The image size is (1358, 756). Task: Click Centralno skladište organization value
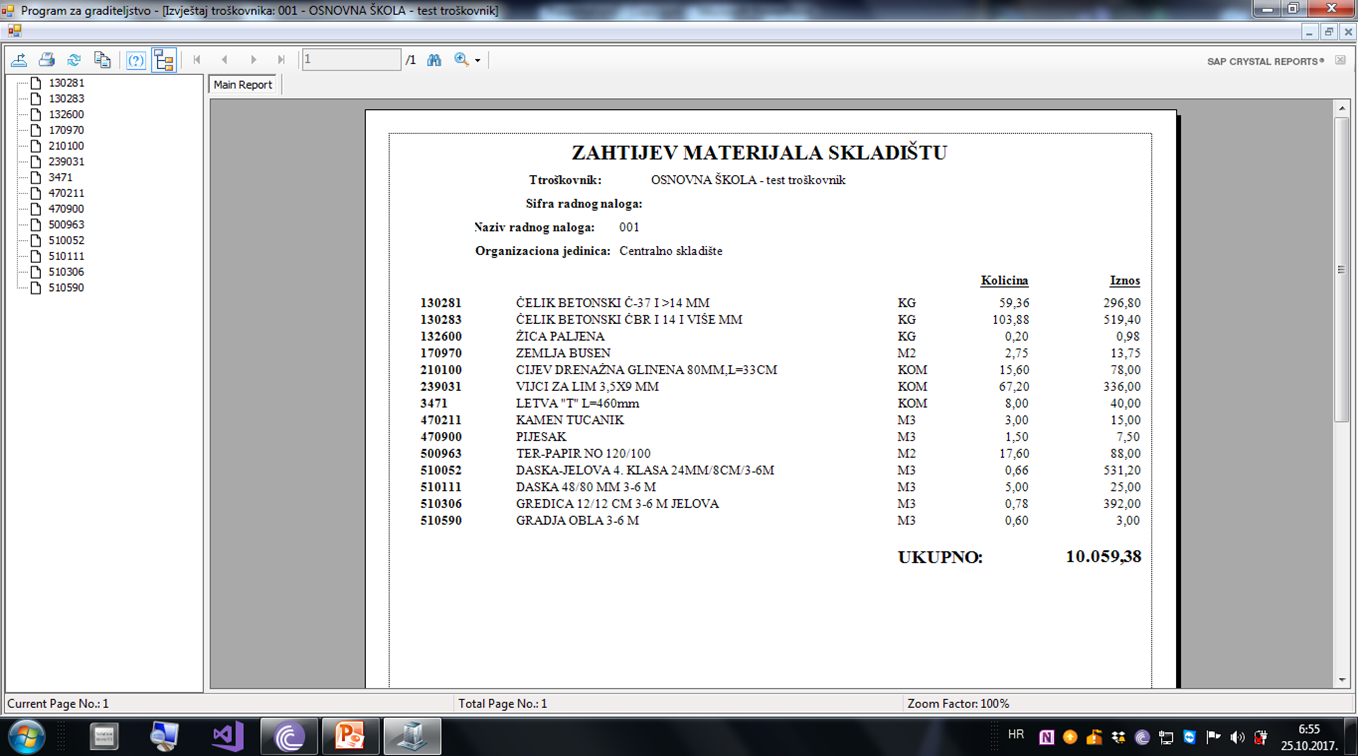670,251
